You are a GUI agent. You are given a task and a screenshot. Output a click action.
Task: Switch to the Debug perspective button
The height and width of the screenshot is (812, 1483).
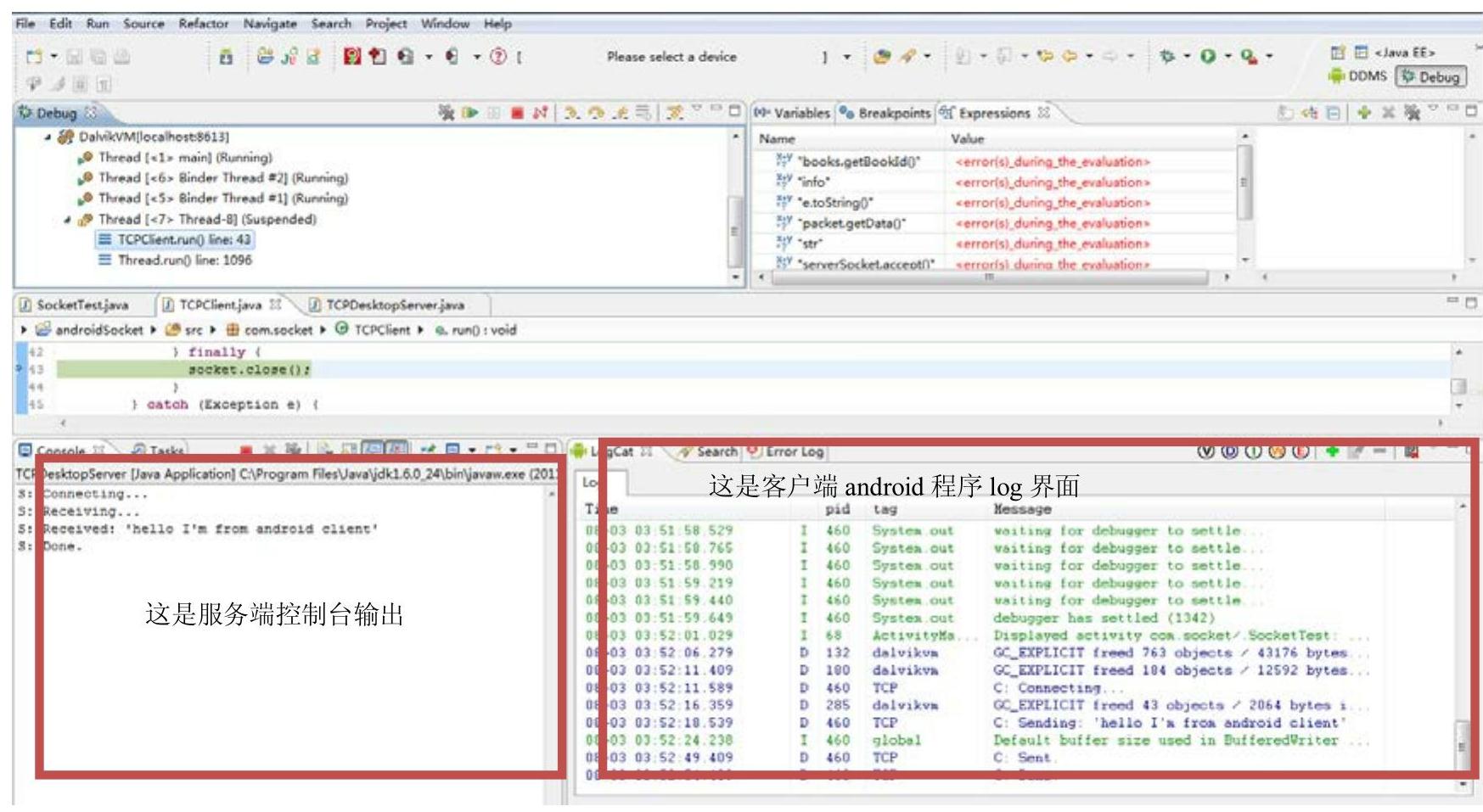point(1432,76)
